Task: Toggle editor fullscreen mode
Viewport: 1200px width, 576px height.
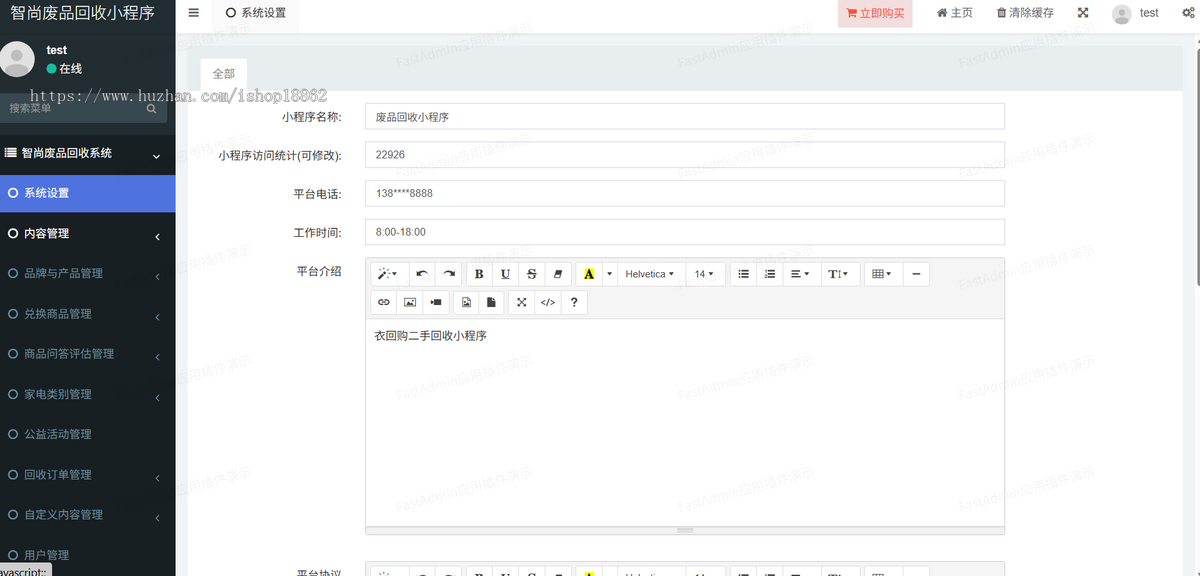Action: [522, 302]
